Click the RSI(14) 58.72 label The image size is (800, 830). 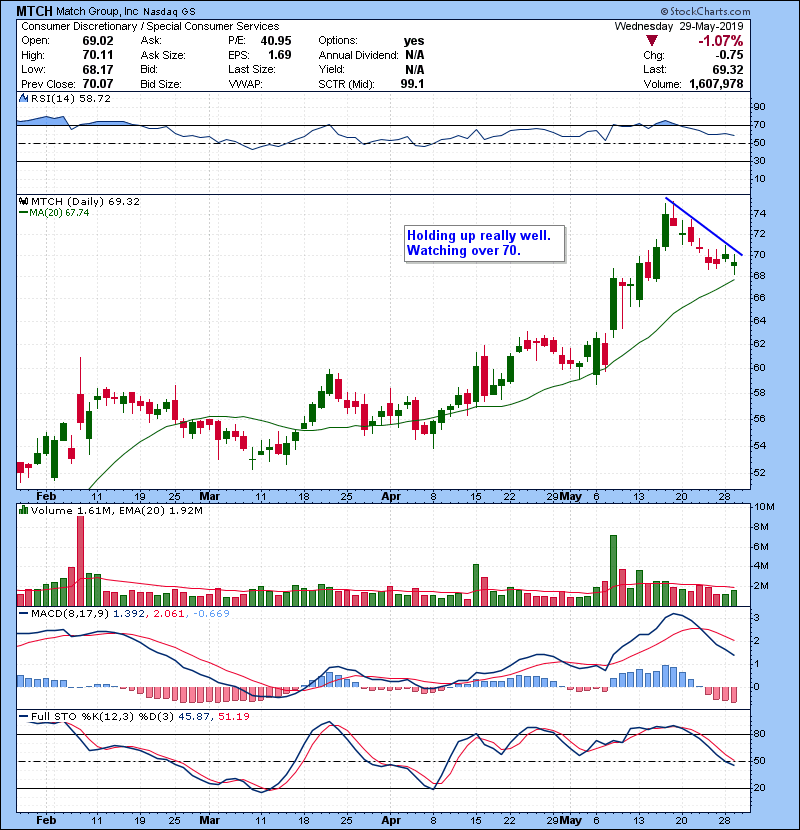(x=70, y=98)
